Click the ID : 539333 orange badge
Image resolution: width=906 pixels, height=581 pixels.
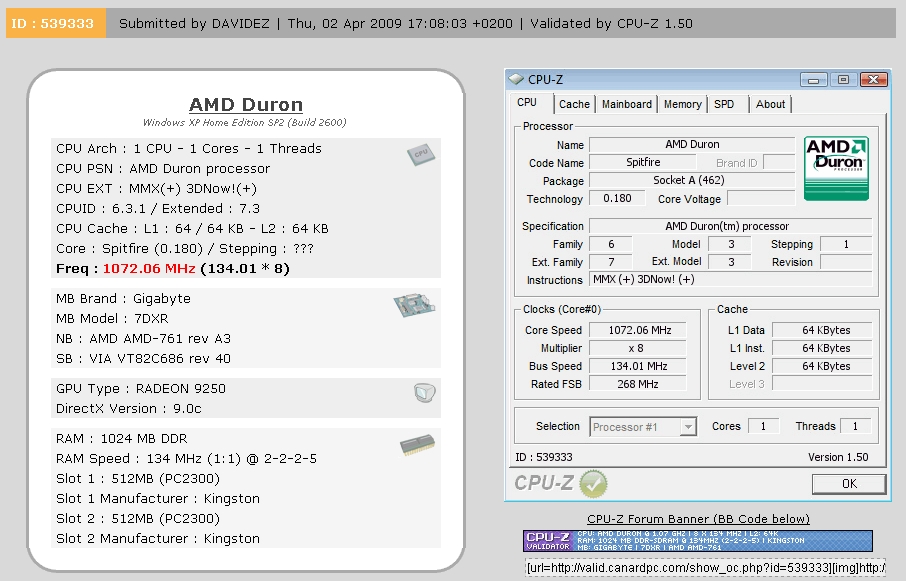[x=55, y=23]
